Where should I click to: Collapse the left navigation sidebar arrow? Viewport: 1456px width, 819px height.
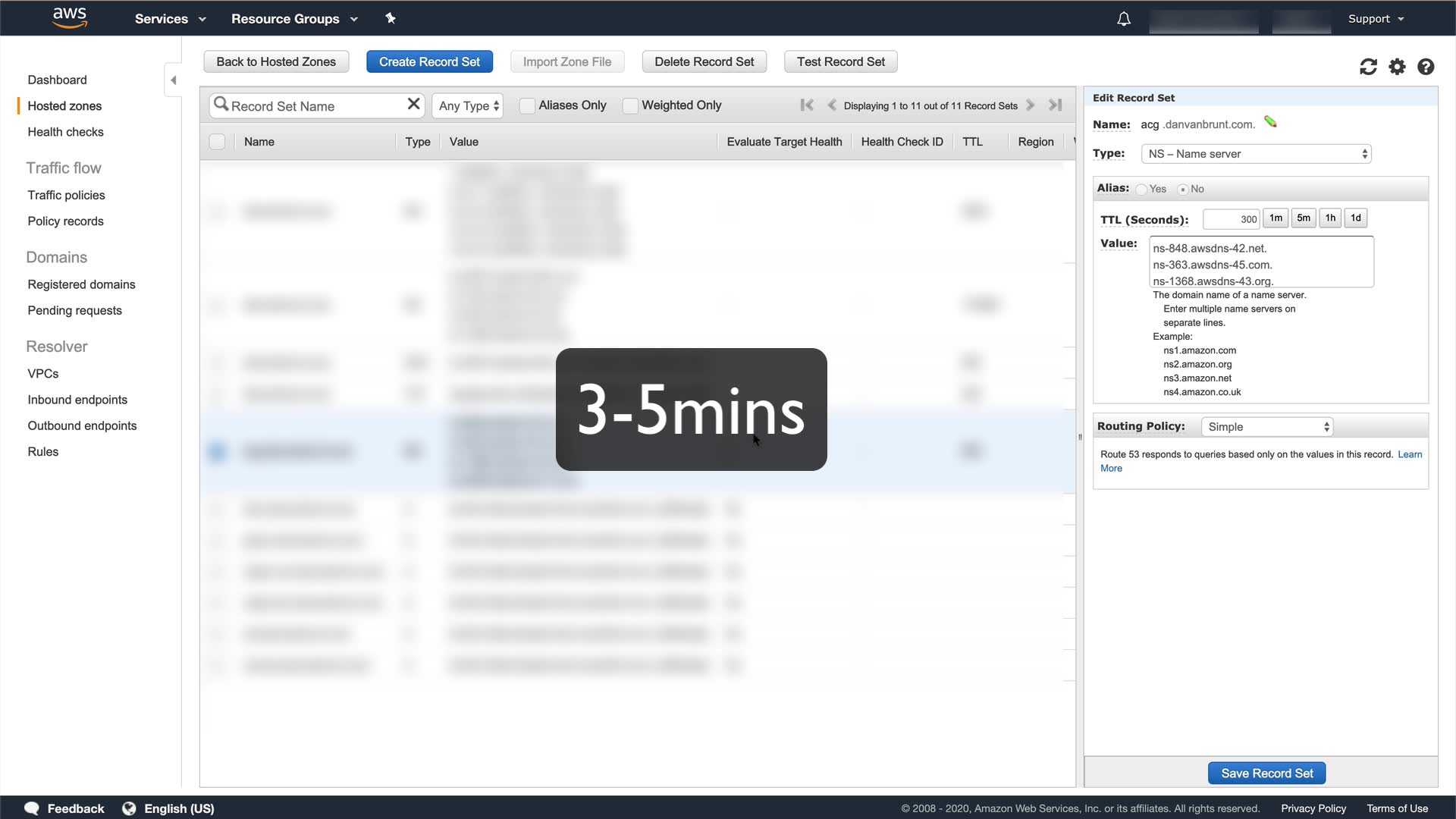pyautogui.click(x=173, y=80)
